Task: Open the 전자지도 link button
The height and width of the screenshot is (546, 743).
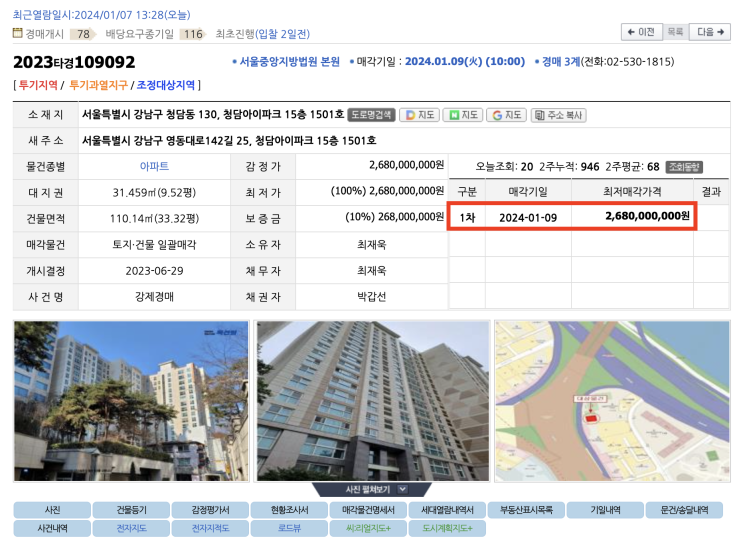Action: pos(131,528)
